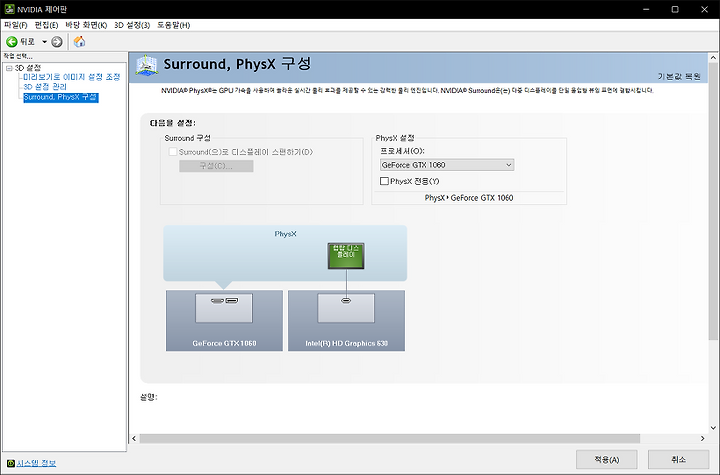
Task: Open the Home page icon
Action: point(79,42)
